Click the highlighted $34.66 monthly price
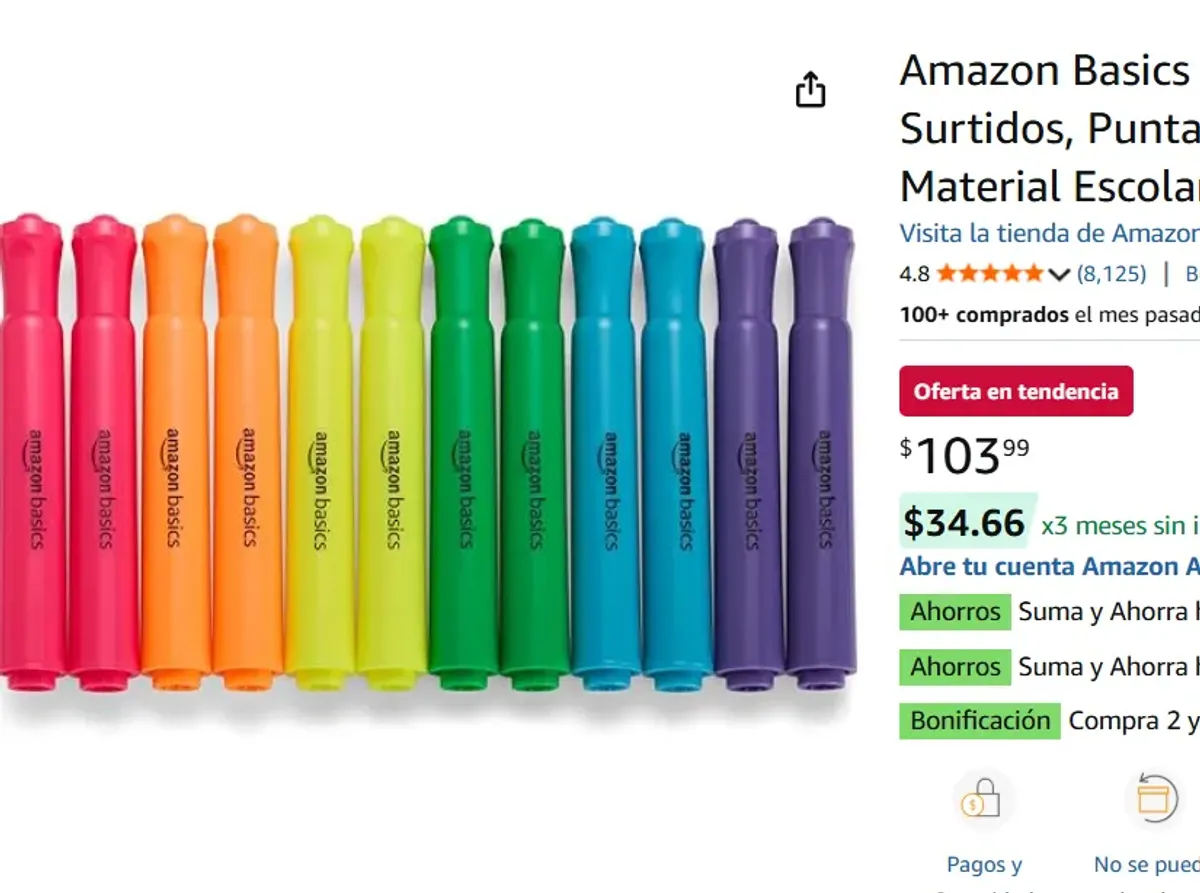 point(964,523)
